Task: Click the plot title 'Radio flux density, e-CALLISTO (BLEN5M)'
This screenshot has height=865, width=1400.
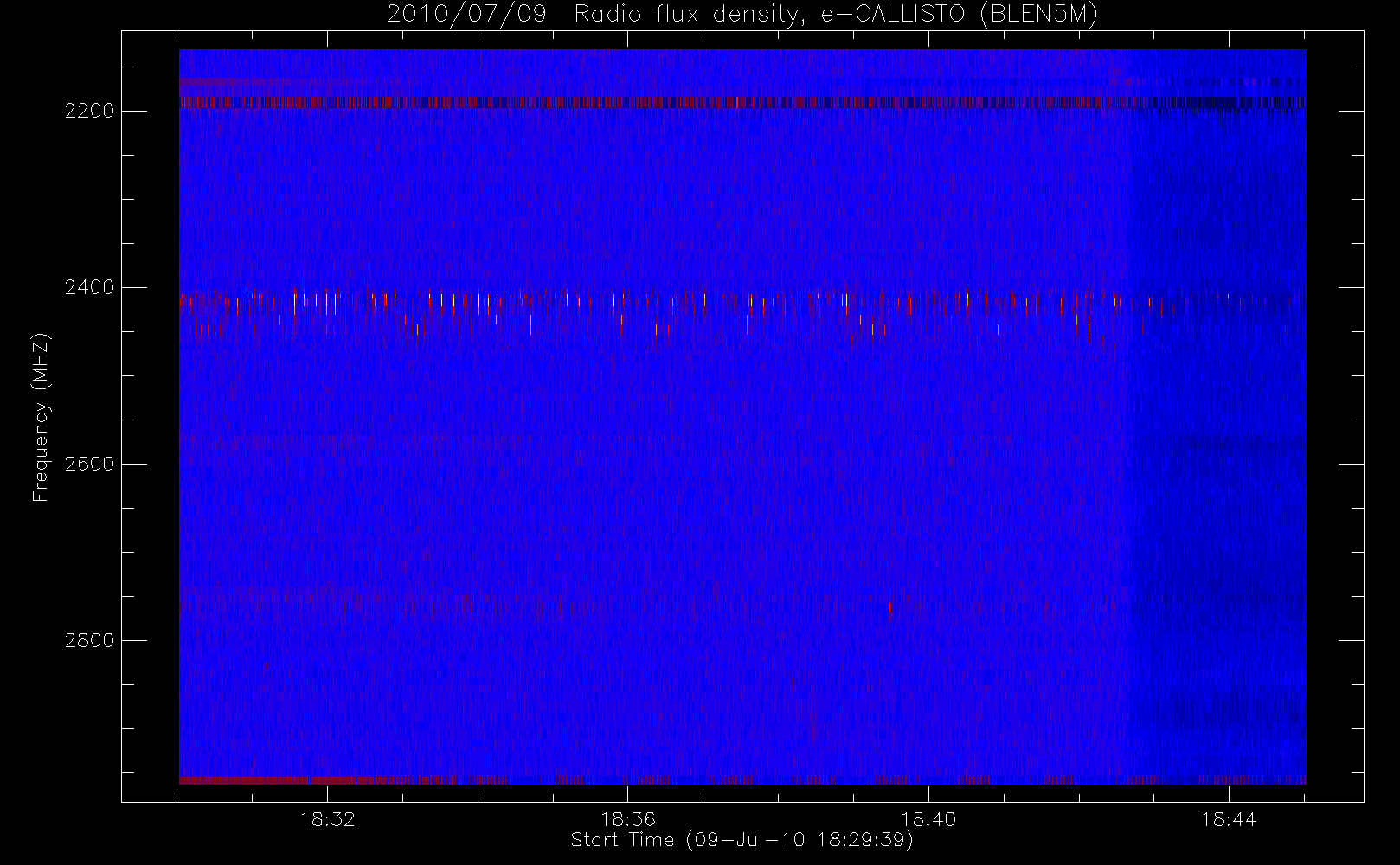Action: click(836, 15)
